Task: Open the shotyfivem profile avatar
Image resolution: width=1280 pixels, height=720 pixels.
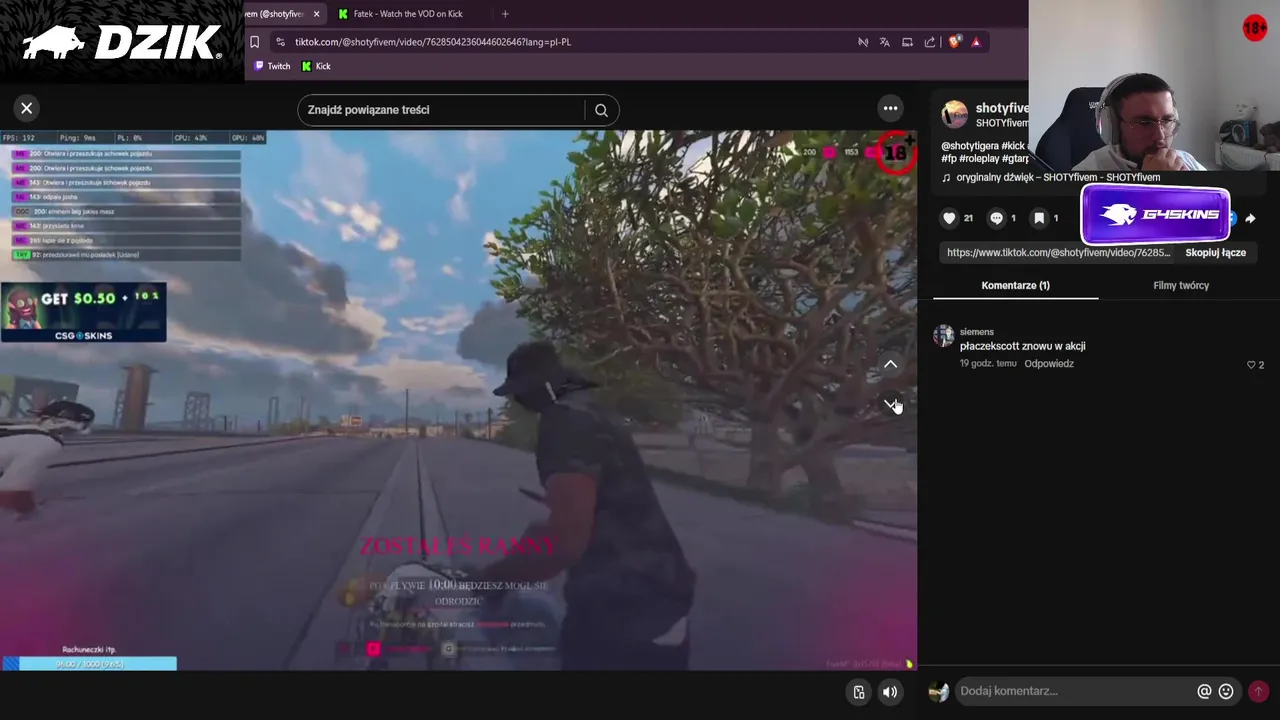Action: (955, 114)
